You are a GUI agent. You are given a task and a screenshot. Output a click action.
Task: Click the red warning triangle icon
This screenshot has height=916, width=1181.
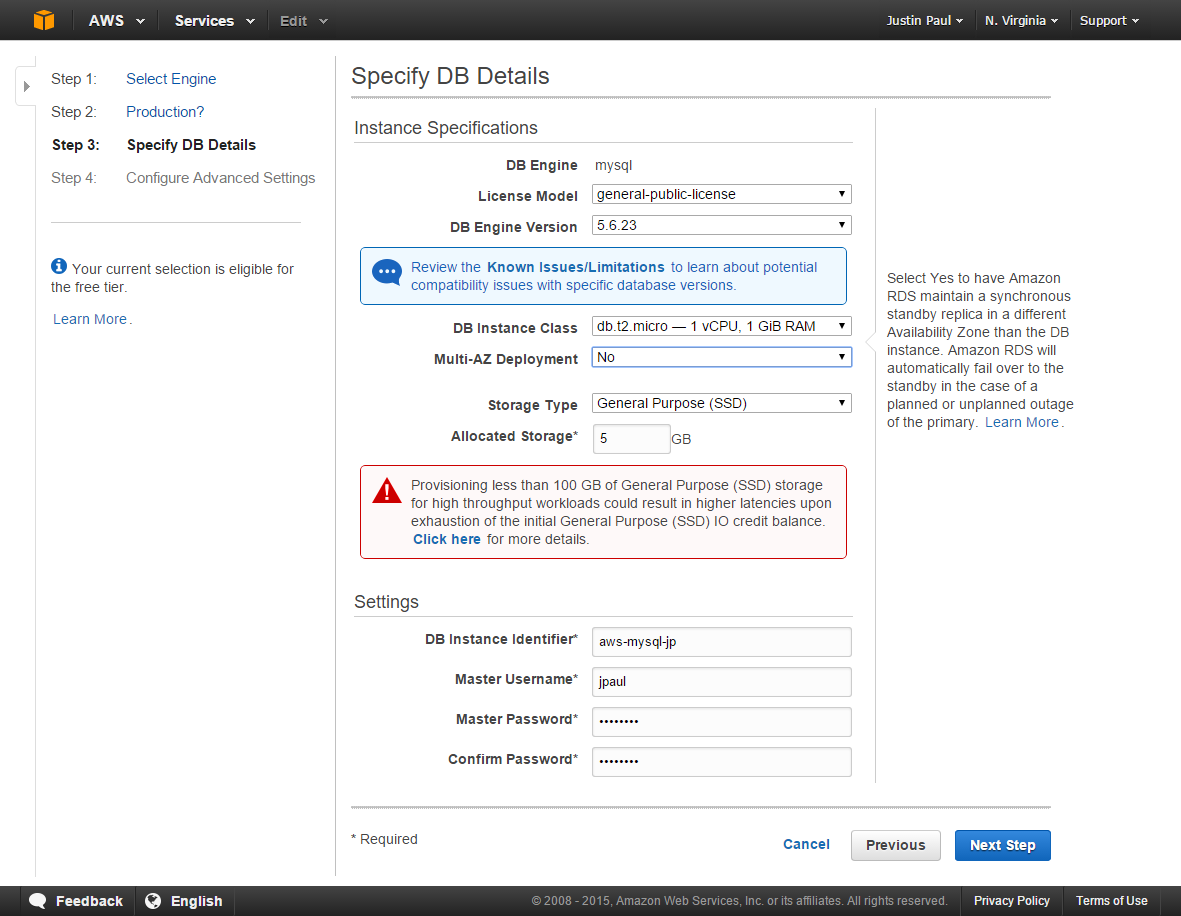pos(387,490)
